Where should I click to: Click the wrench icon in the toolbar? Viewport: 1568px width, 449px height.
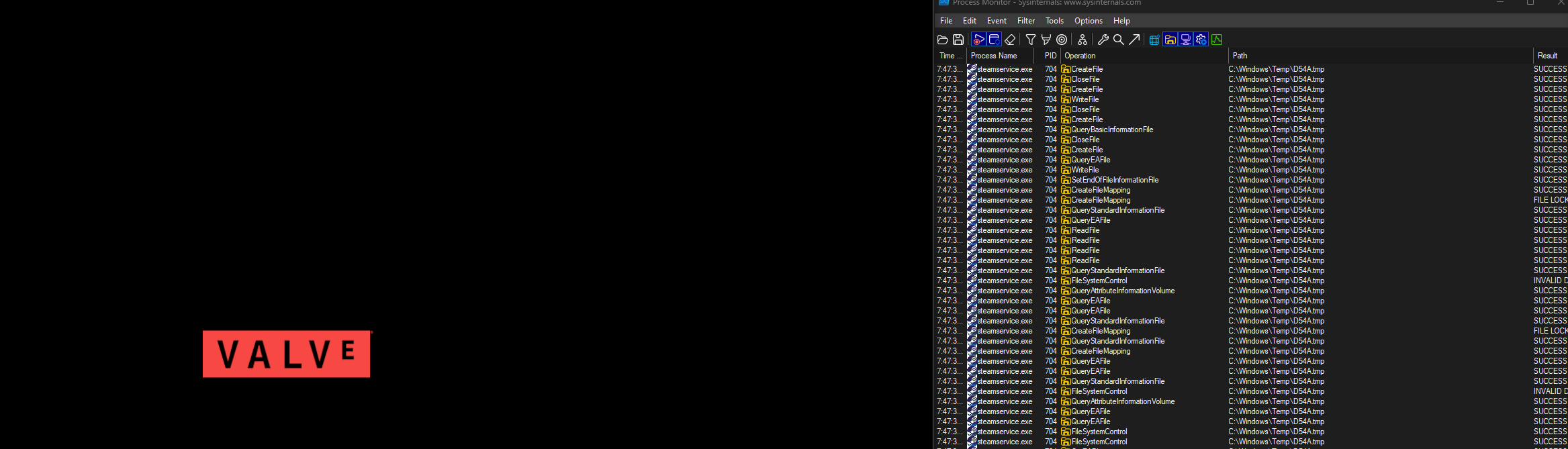point(1103,40)
